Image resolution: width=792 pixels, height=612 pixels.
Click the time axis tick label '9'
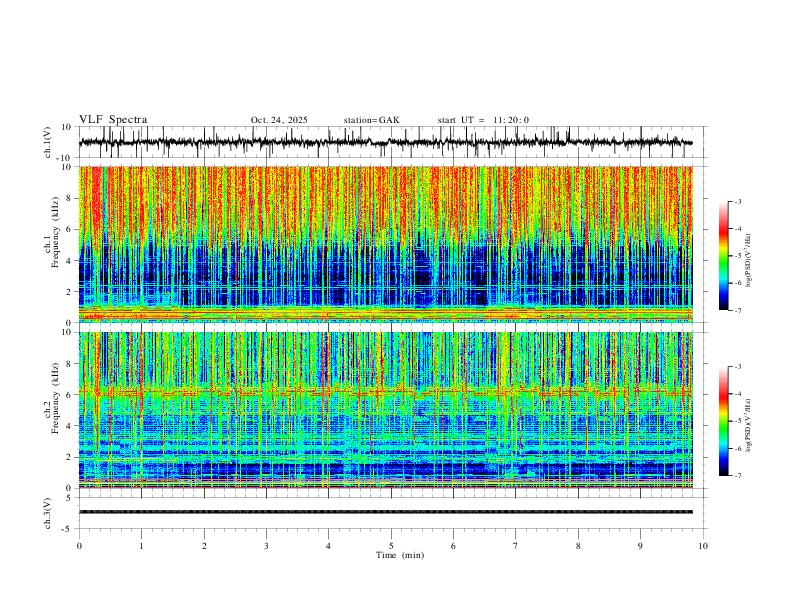[640, 546]
